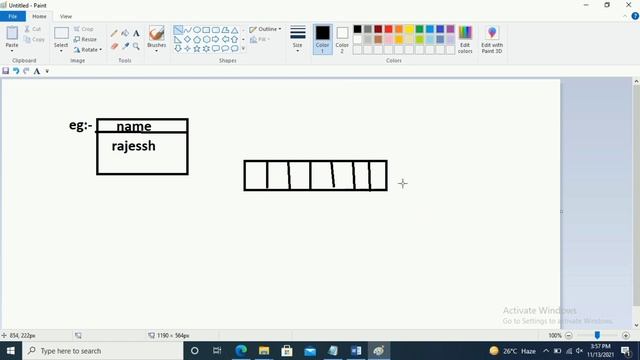Open the Size line thickness dropdown
This screenshot has width=640, height=360.
pos(298,39)
